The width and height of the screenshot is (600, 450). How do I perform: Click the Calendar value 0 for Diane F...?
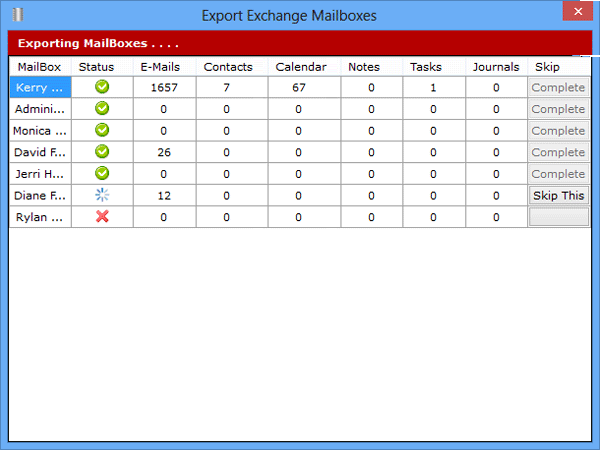click(x=298, y=196)
